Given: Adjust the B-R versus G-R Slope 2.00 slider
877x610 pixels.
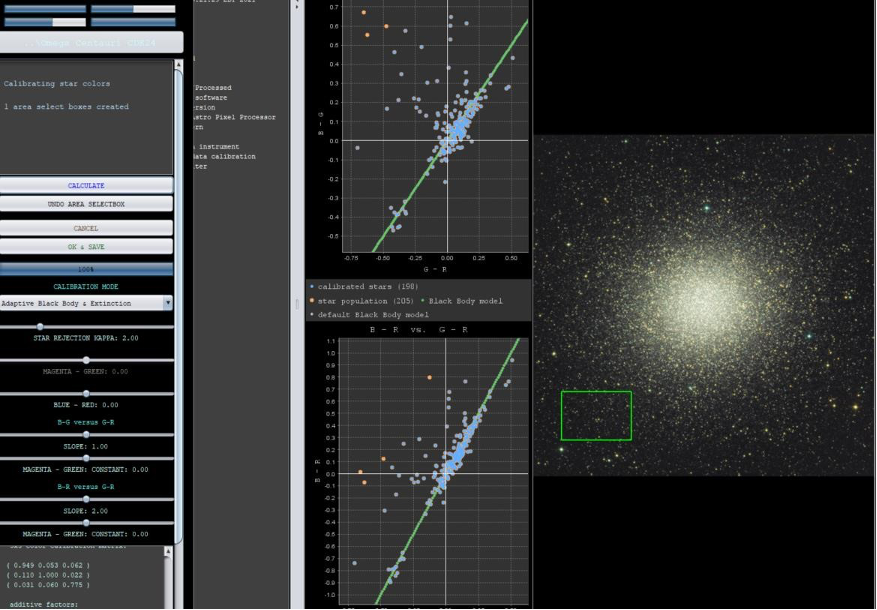Looking at the screenshot, I should [86, 499].
